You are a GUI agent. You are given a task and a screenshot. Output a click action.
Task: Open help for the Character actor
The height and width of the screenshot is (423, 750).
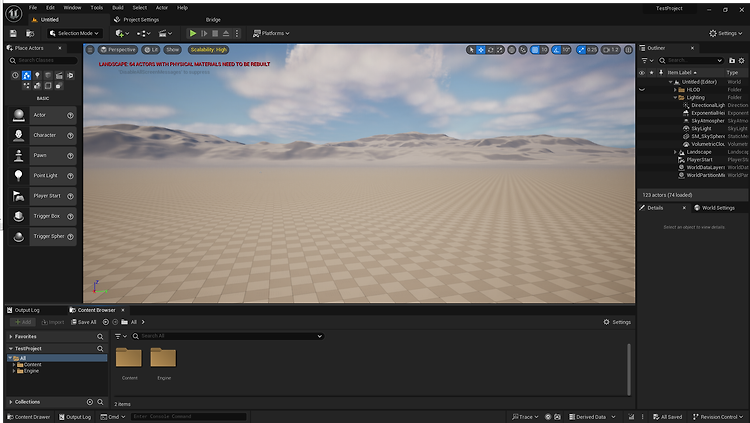(x=70, y=135)
